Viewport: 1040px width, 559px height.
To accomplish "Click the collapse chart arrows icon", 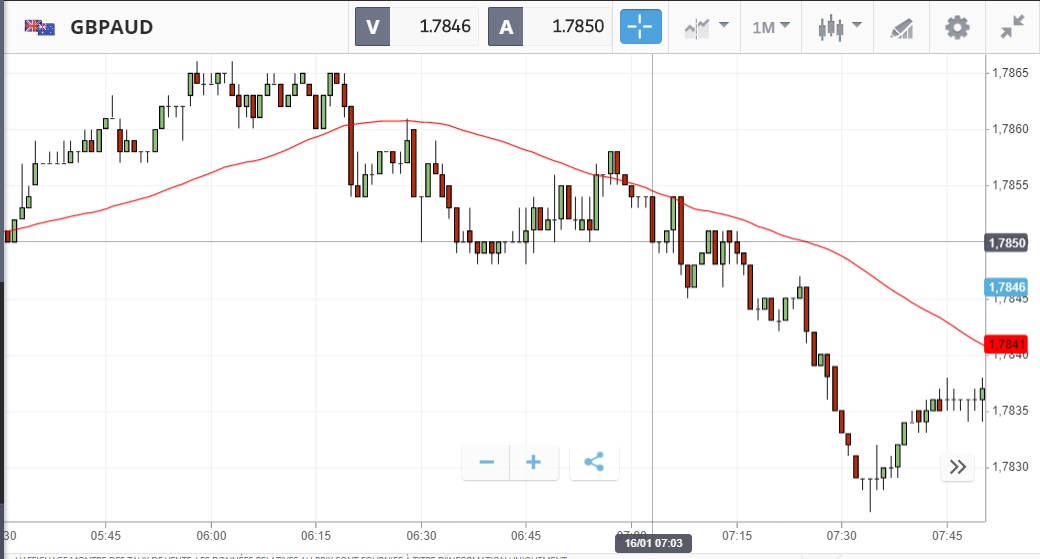I will click(1012, 27).
